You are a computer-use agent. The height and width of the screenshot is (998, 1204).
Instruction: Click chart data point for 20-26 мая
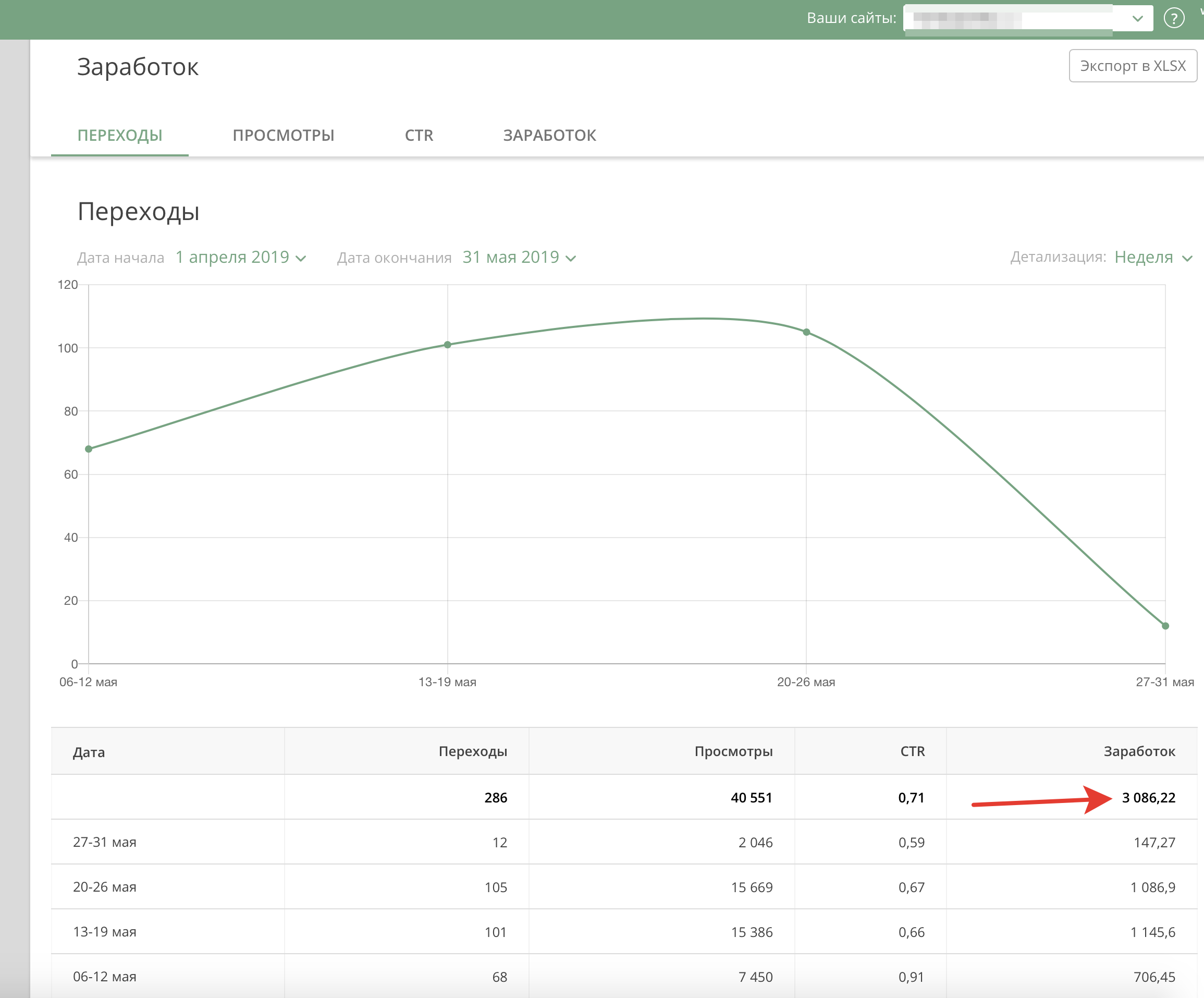tap(806, 332)
